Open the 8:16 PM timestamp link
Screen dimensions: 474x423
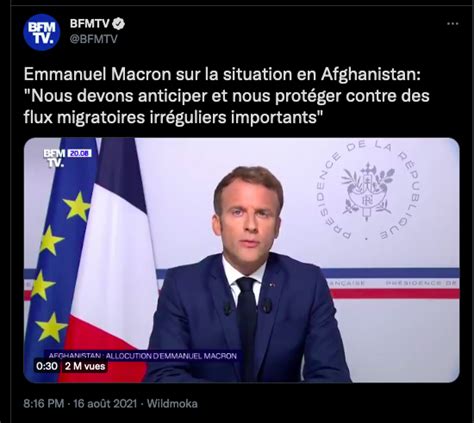click(x=44, y=404)
